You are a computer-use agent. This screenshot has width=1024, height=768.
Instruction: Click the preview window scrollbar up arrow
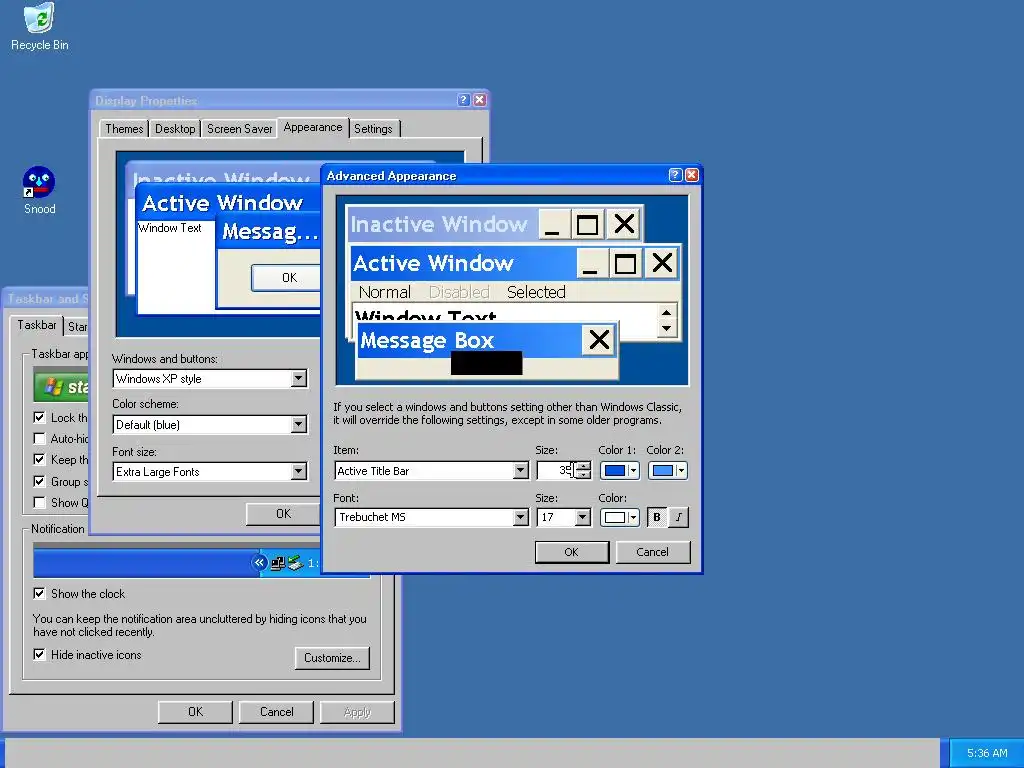pyautogui.click(x=666, y=312)
